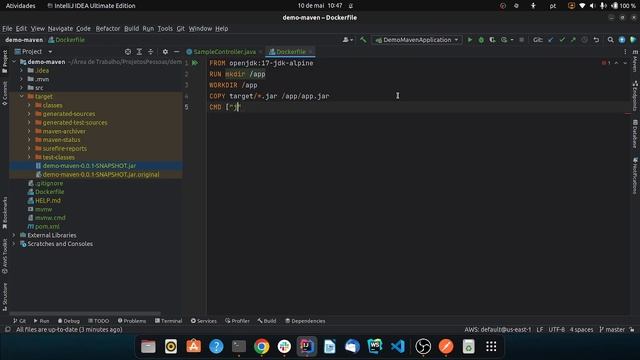The image size is (640, 360).
Task: Click Git Update Project arrow icon
Action: coord(551,40)
